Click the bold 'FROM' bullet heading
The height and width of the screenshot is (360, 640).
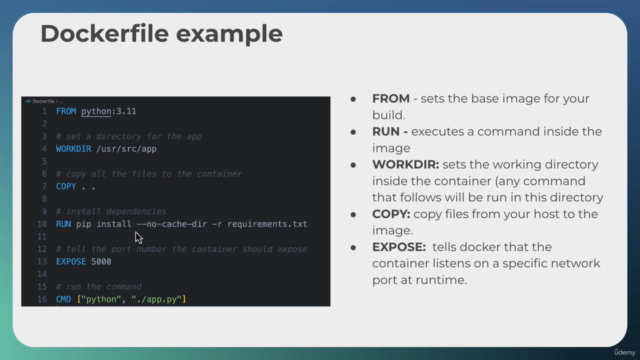391,99
